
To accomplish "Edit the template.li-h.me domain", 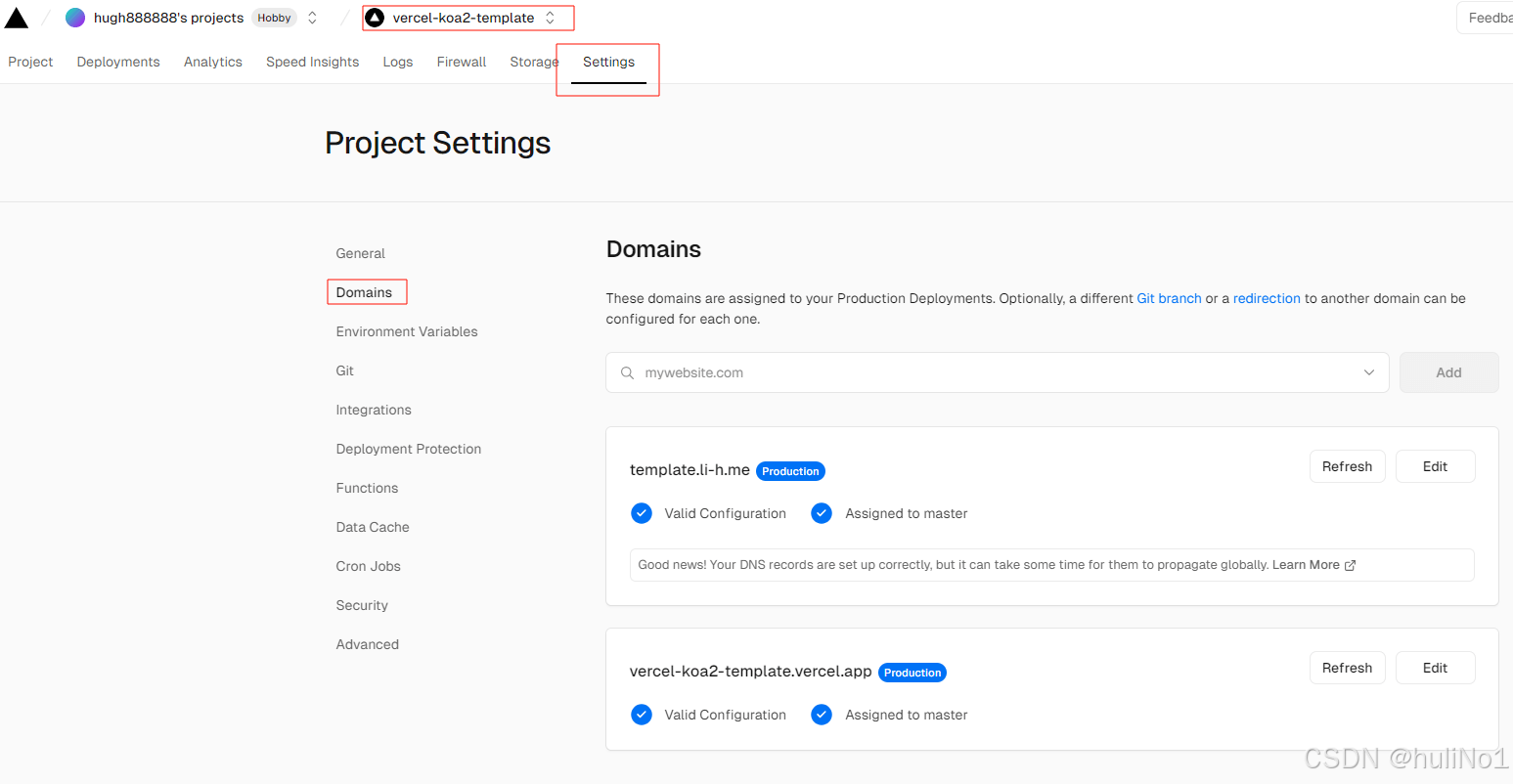I will 1435,466.
